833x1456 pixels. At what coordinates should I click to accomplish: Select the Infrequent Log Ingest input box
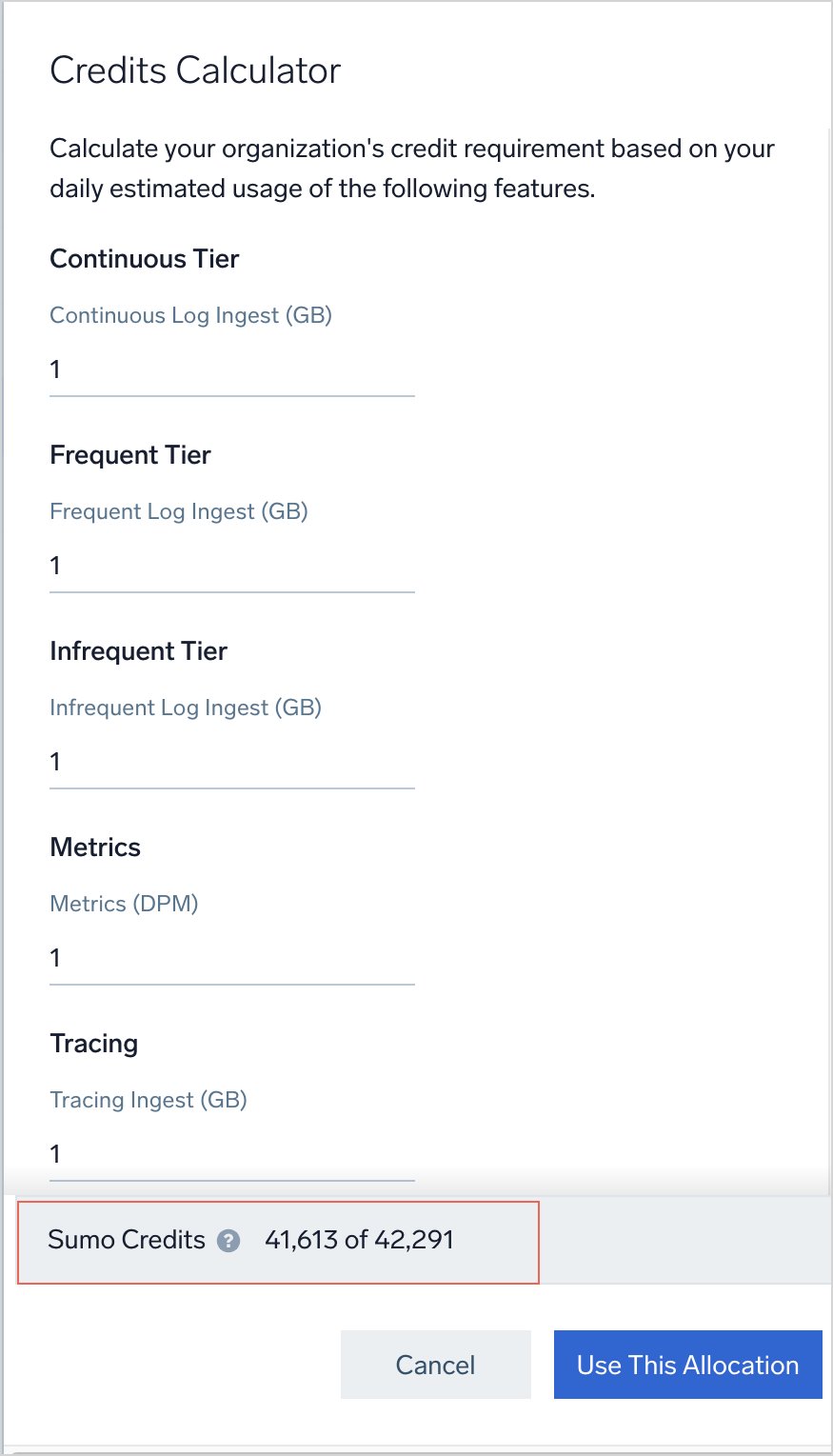[x=231, y=763]
